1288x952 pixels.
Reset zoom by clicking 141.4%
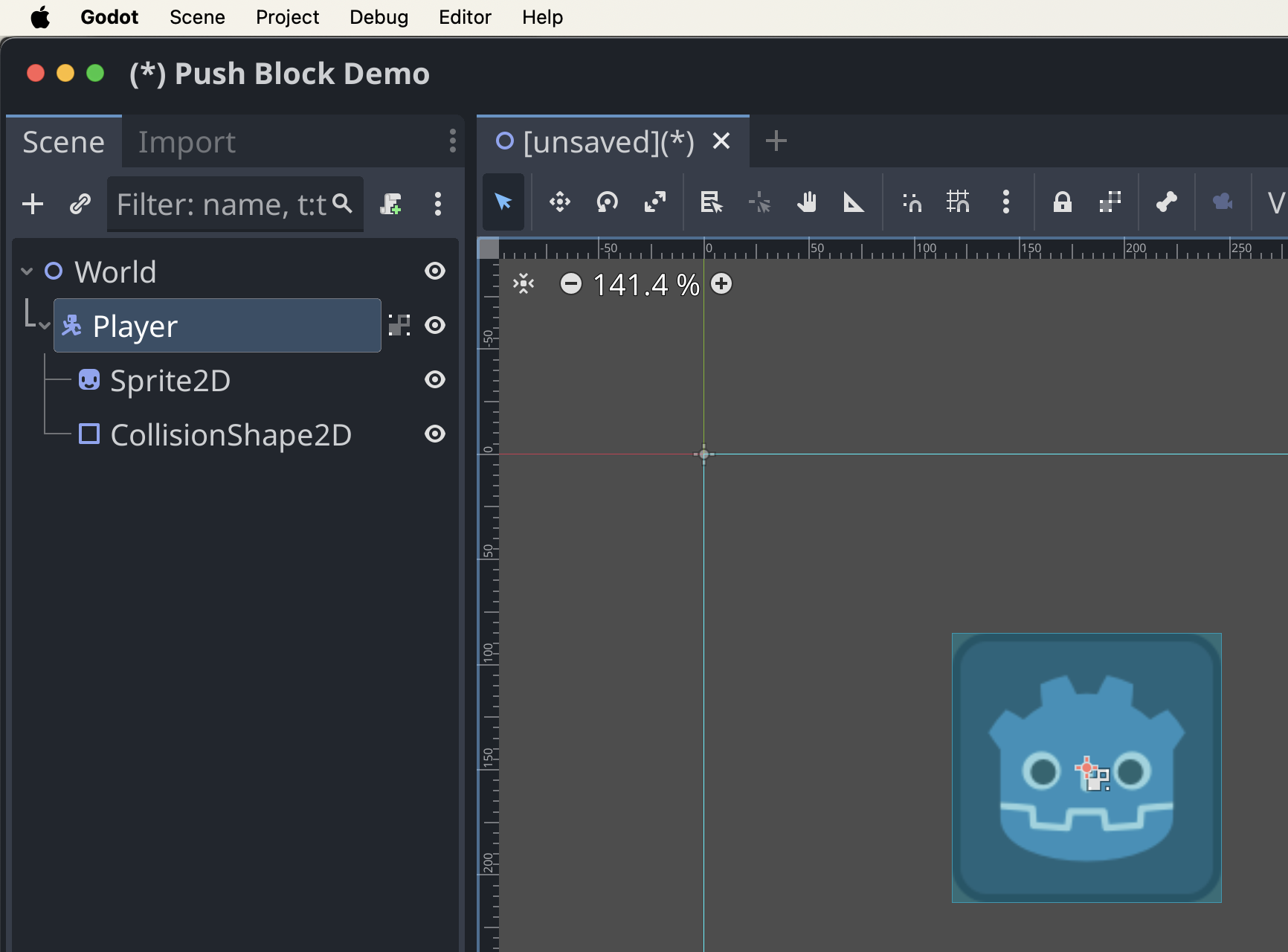645,284
